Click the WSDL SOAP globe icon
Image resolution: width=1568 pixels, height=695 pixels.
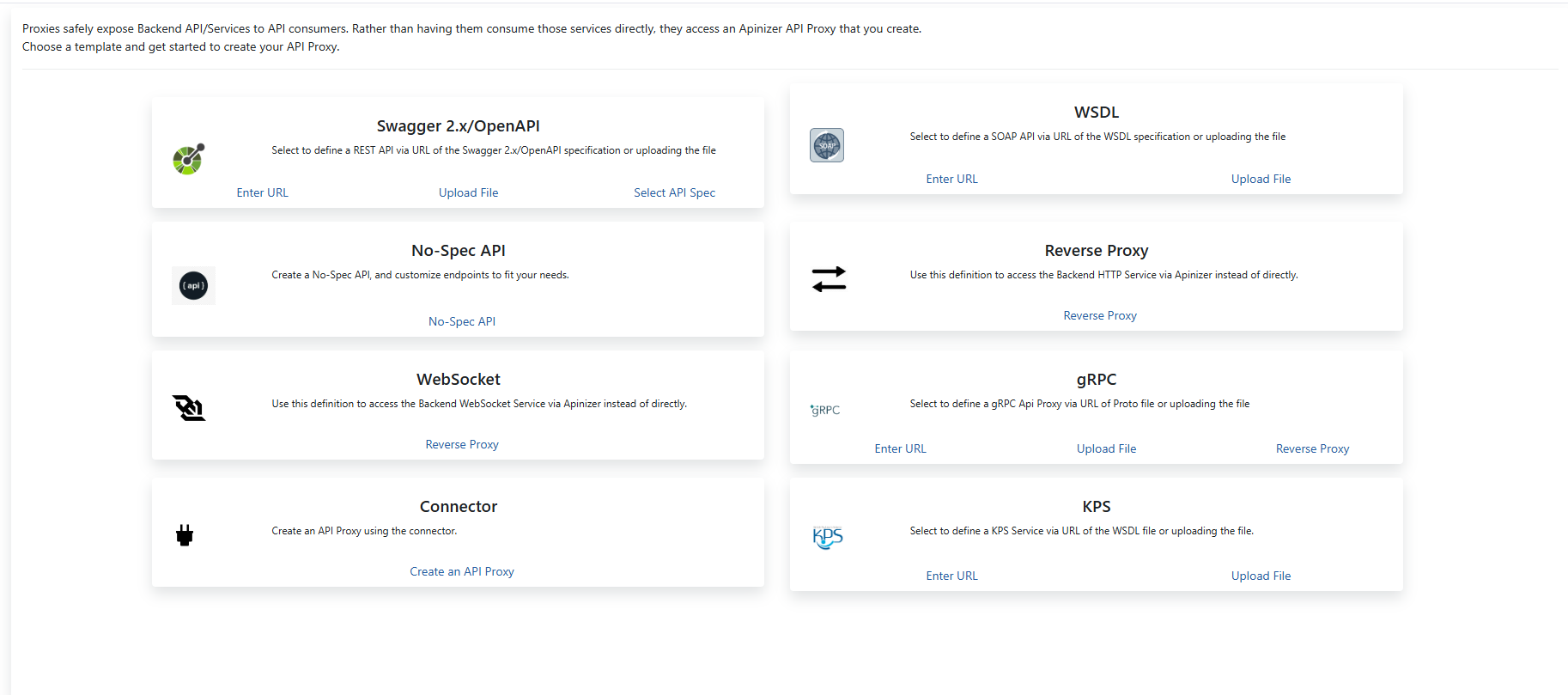click(x=827, y=145)
